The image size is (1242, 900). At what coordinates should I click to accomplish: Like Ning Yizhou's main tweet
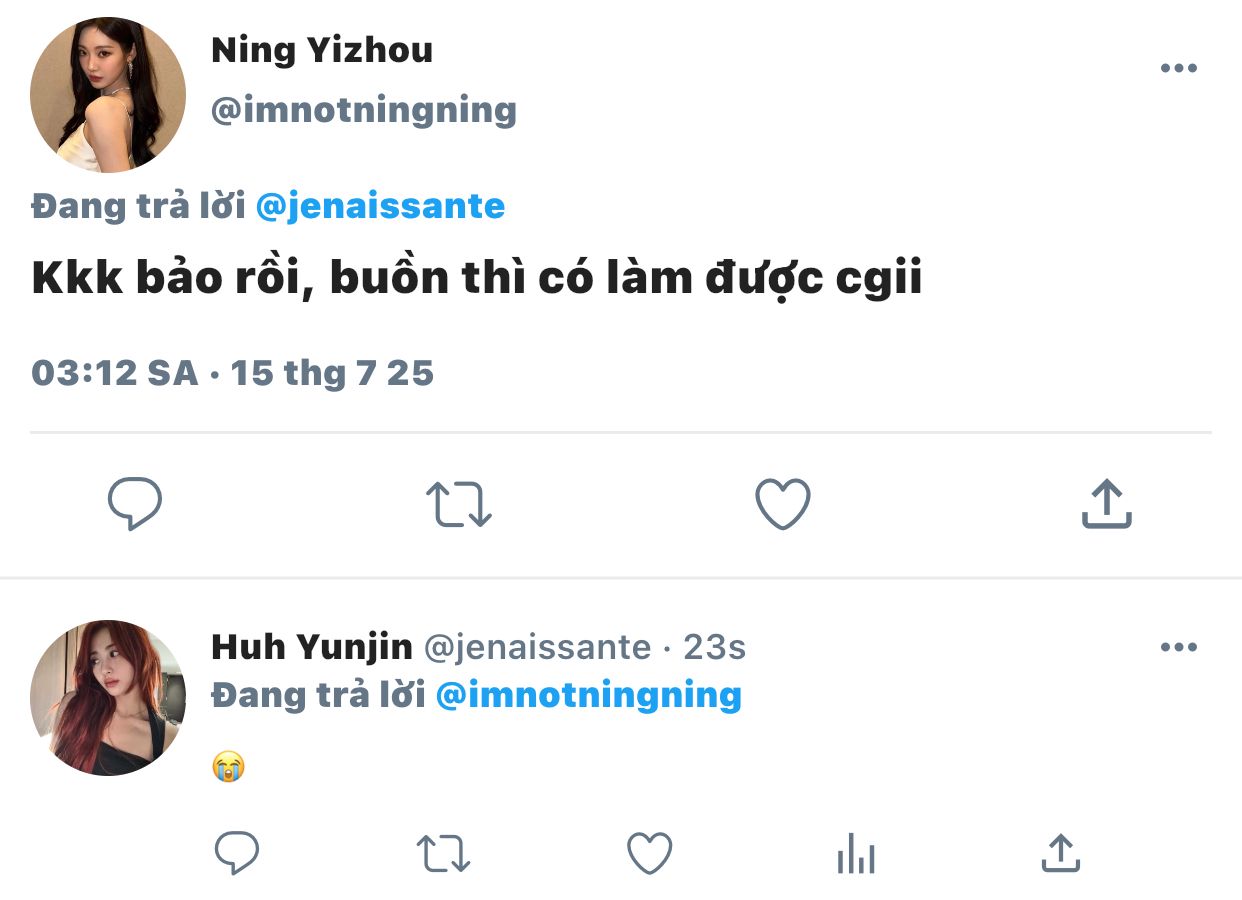tap(782, 504)
